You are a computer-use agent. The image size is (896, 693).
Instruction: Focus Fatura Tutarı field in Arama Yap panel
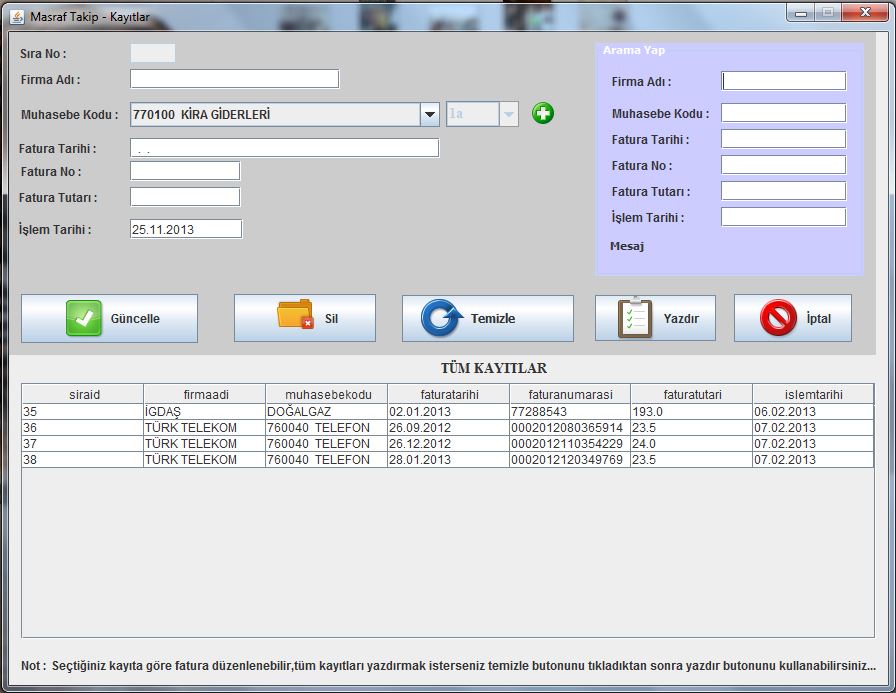click(783, 191)
